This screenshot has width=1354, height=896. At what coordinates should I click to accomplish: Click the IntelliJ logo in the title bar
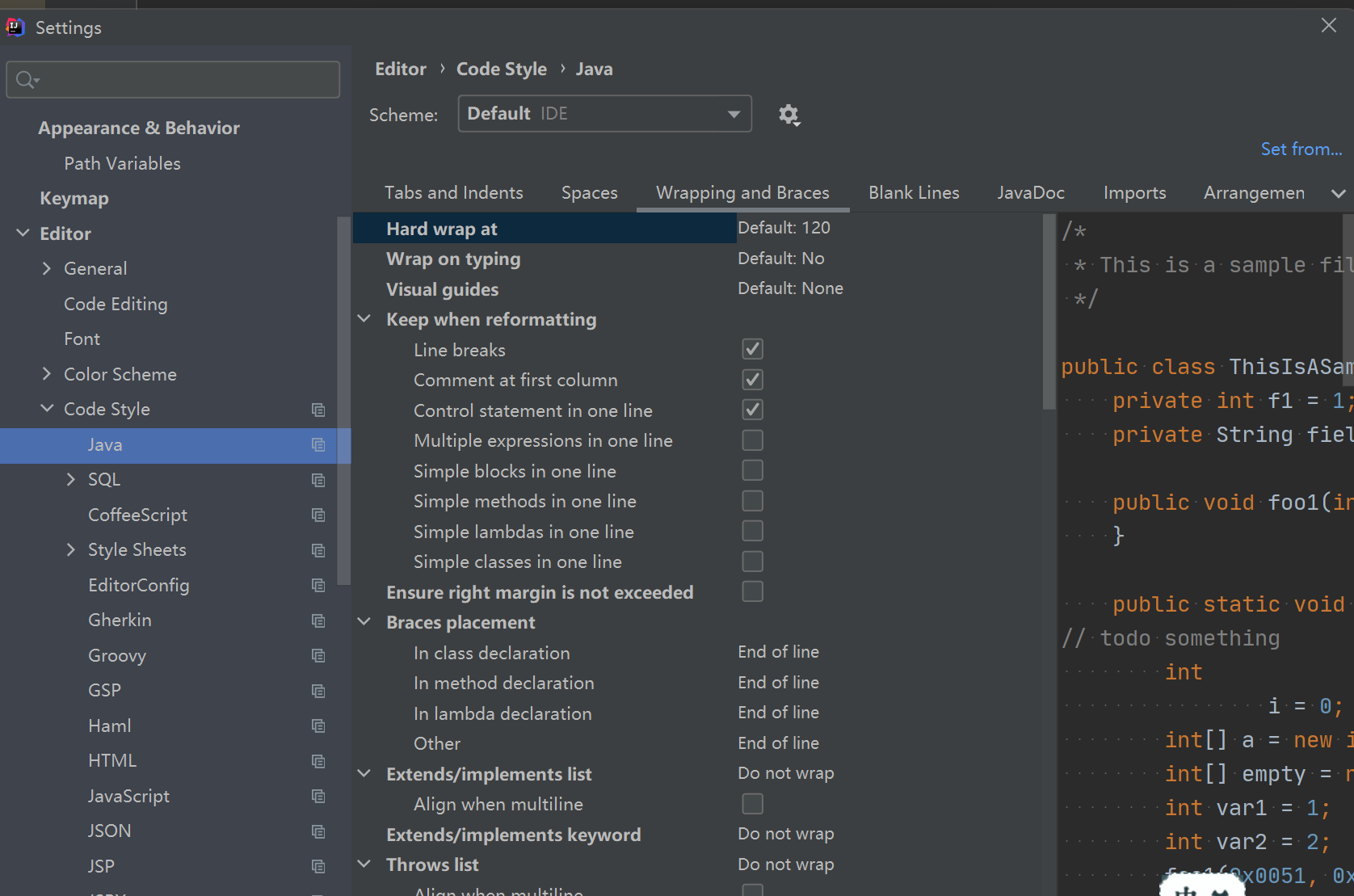click(x=15, y=27)
